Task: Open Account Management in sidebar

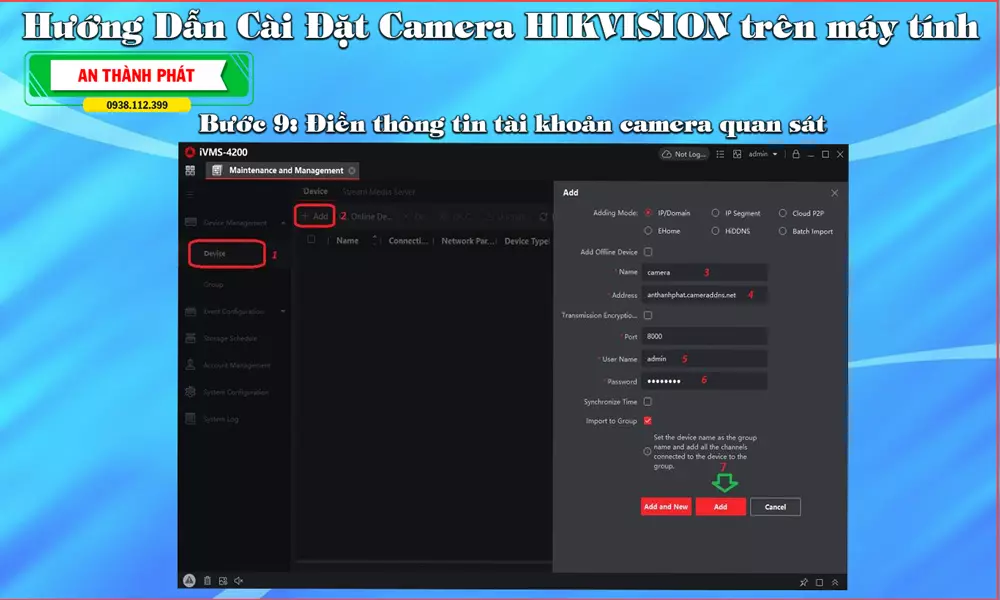Action: tap(237, 365)
